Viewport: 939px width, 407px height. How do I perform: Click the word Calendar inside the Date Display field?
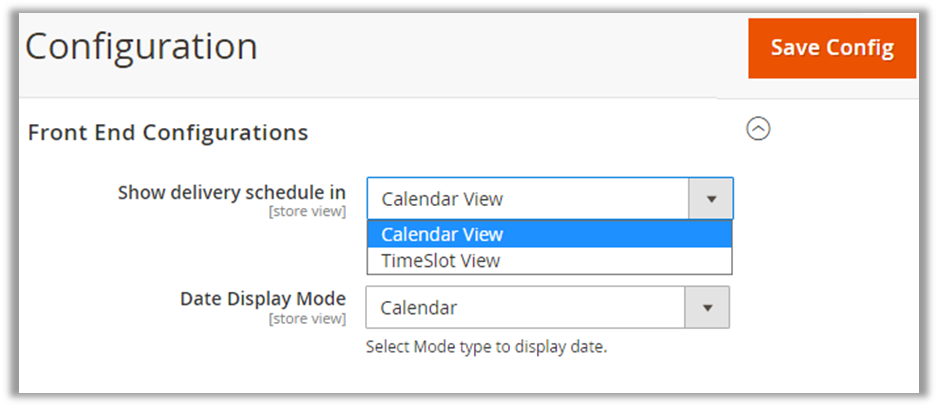click(x=419, y=308)
